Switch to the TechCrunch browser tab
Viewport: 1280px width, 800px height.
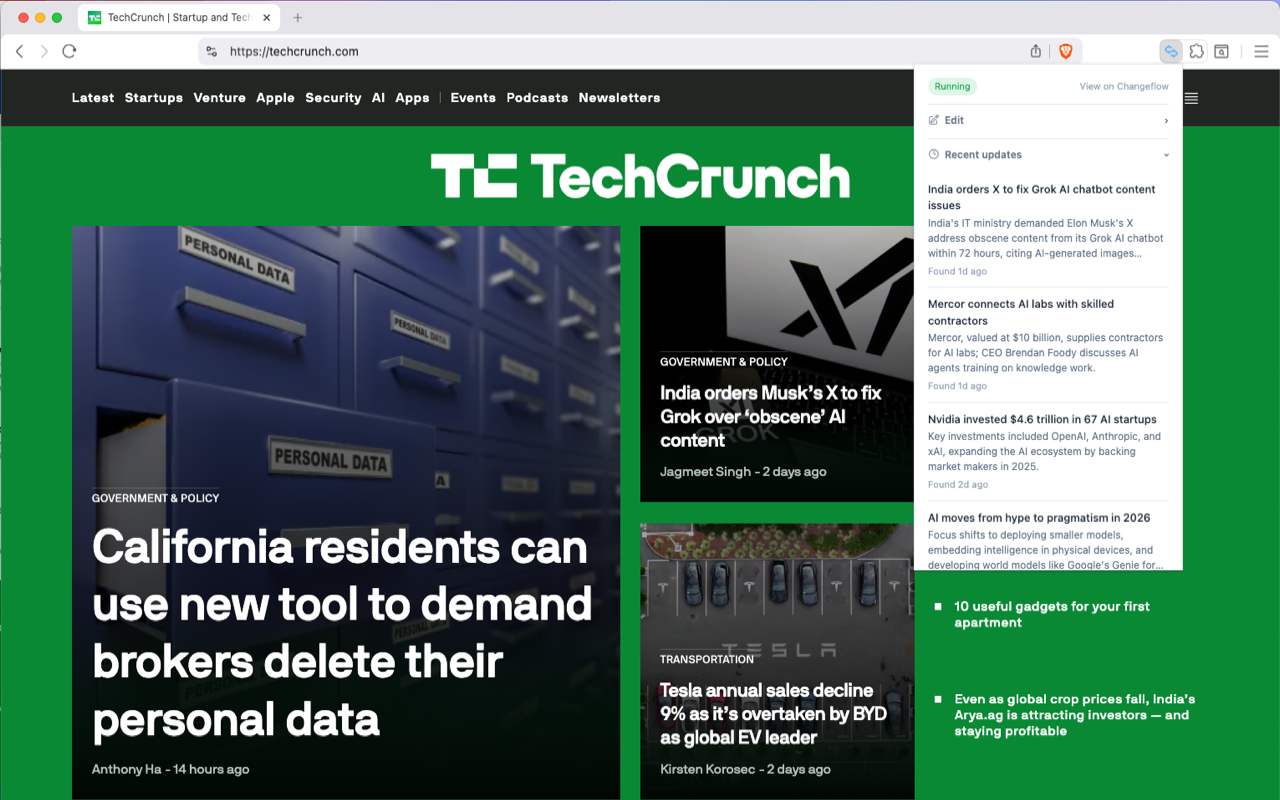[170, 17]
